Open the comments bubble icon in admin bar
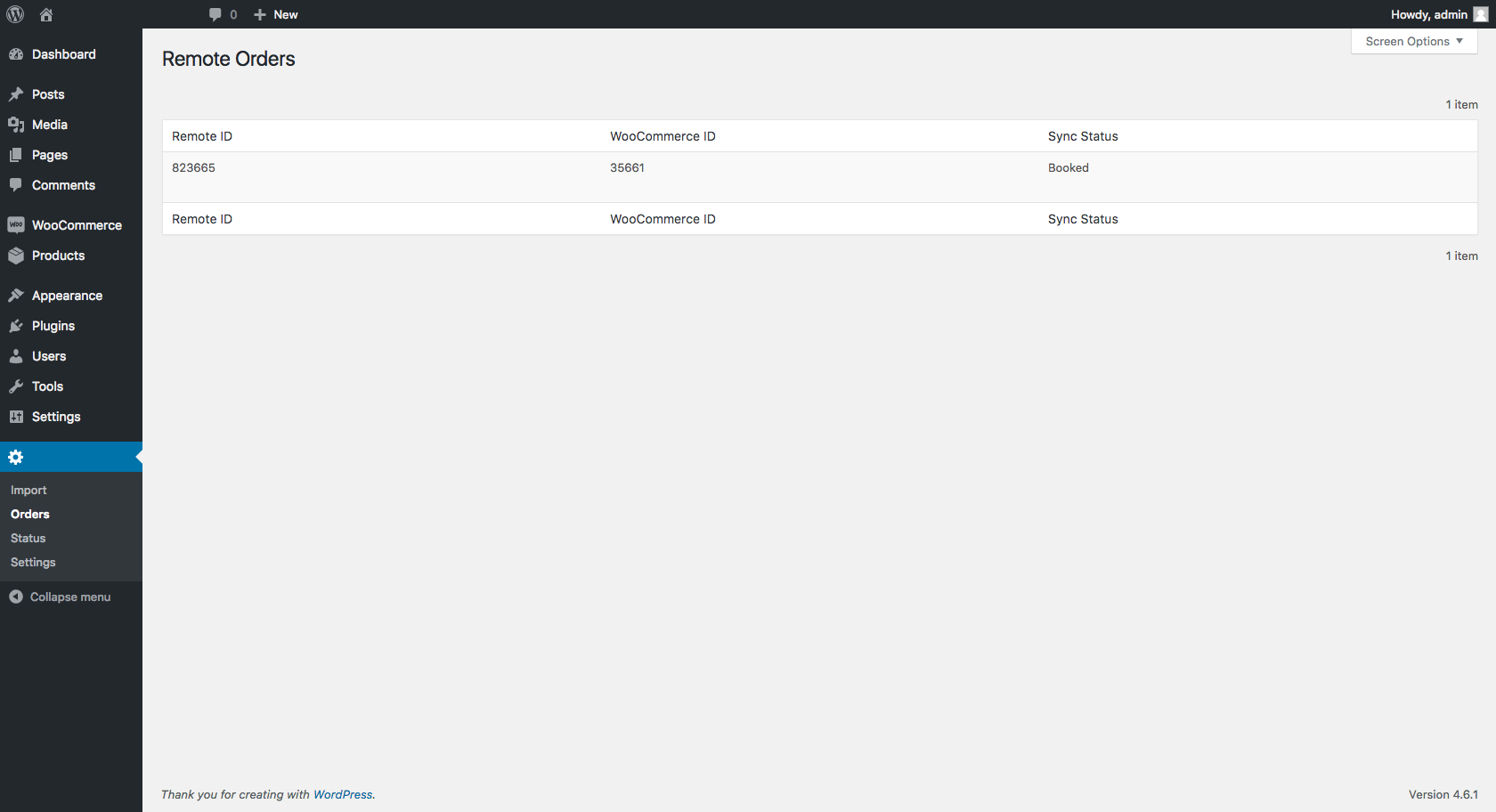Image resolution: width=1496 pixels, height=812 pixels. 215,14
